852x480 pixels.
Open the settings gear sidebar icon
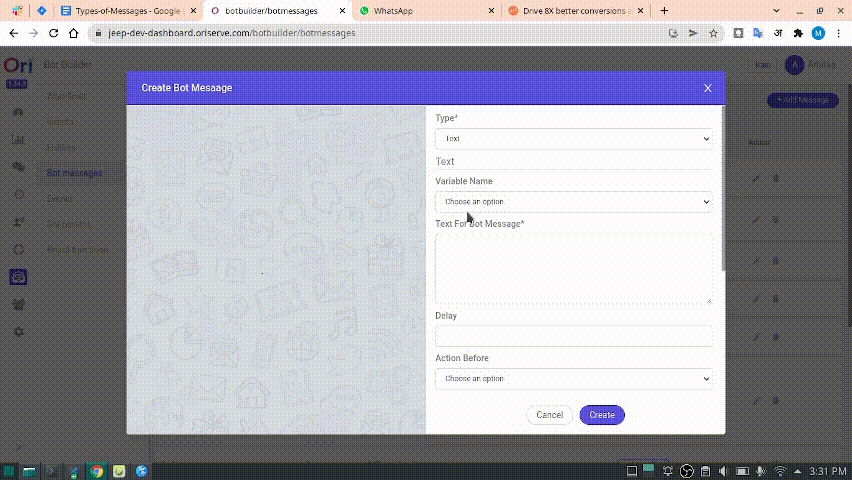tap(18, 332)
